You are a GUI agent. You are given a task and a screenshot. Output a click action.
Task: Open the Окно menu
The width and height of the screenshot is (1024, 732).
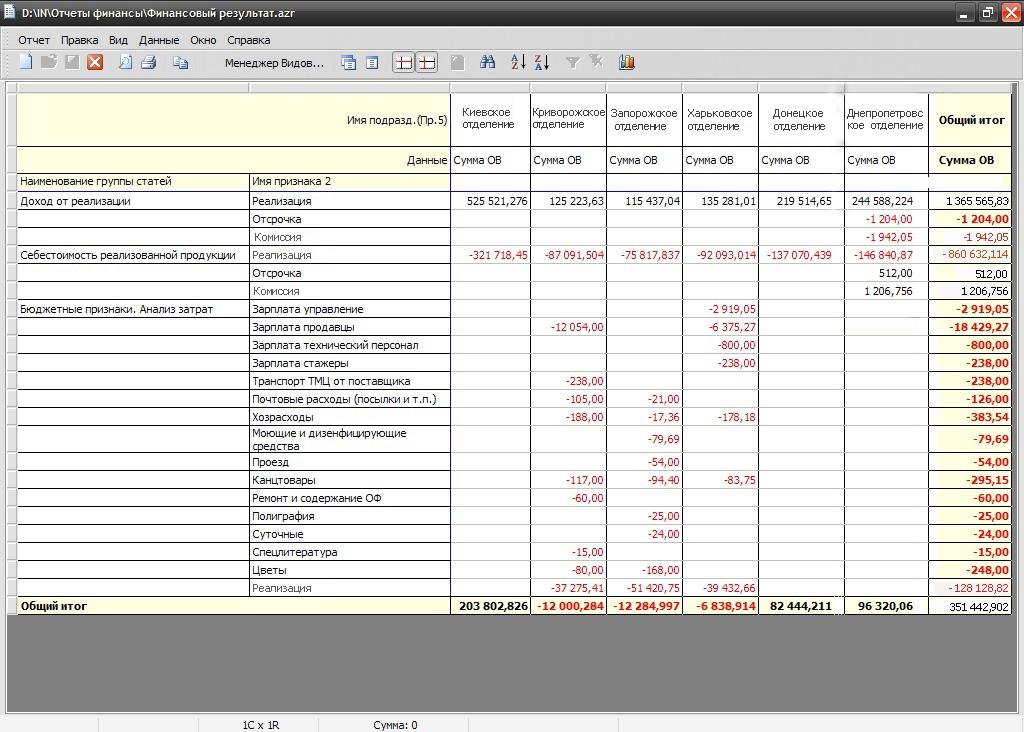[x=203, y=40]
